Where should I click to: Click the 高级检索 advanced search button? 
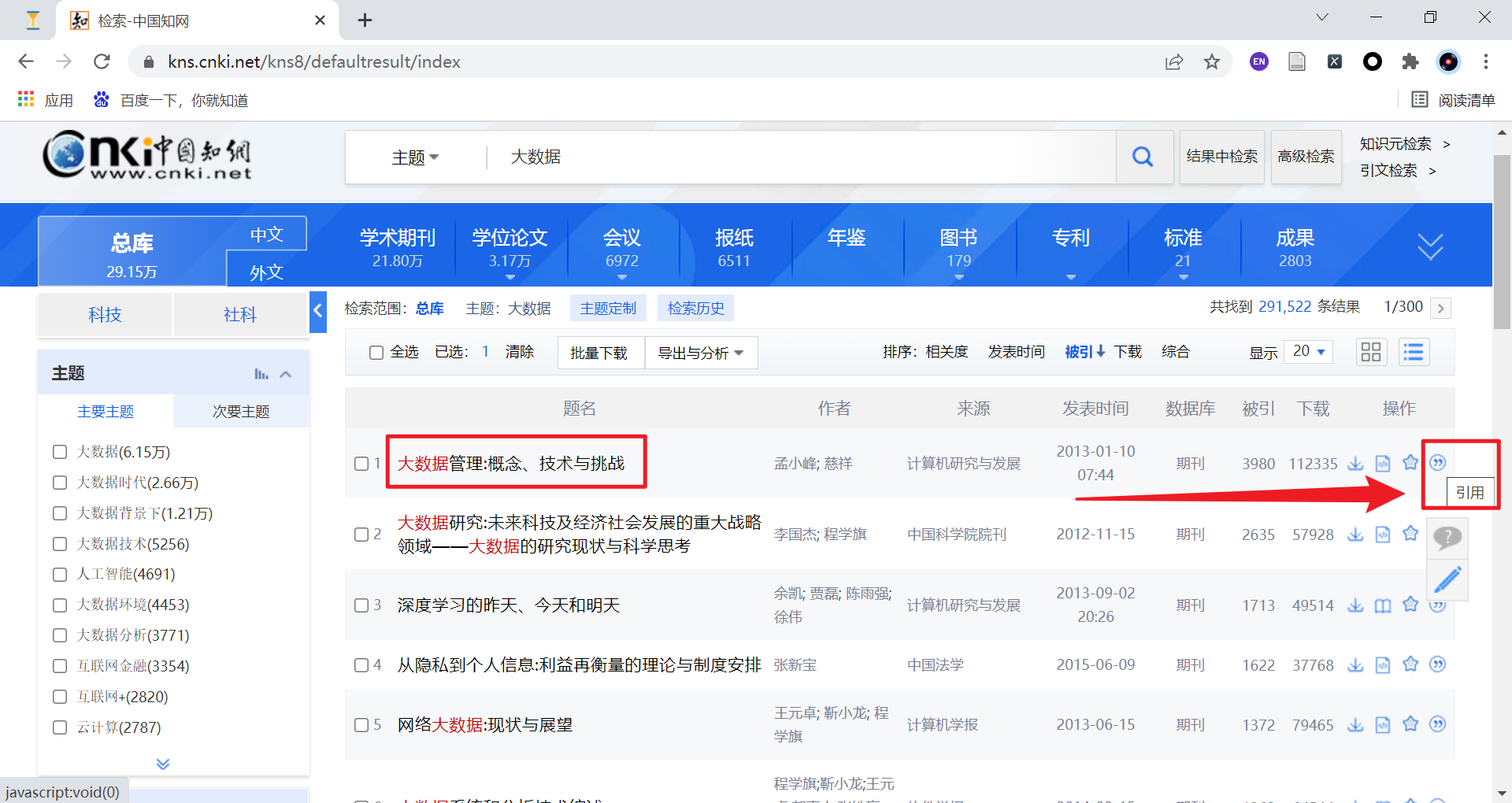point(1305,157)
